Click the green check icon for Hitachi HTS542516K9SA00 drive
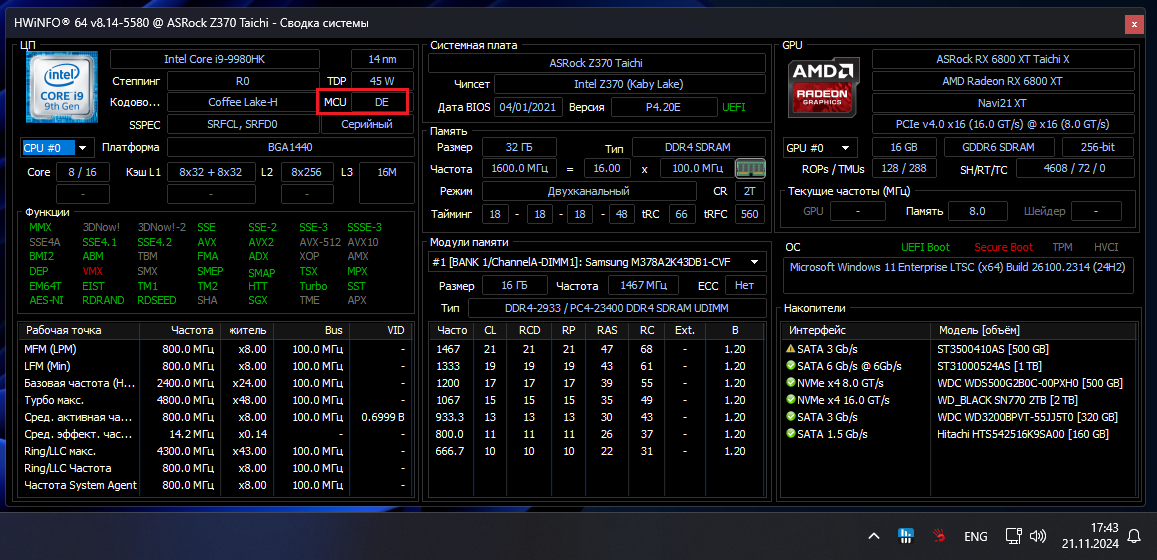1157x560 pixels. coord(790,434)
